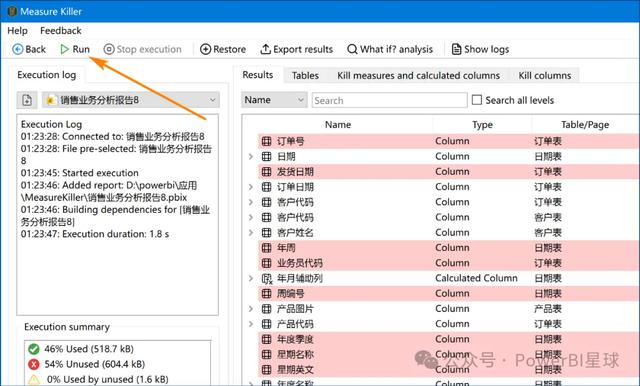Expand the 客户代码 row in 订单表
This screenshot has height=386, width=640.
click(251, 202)
